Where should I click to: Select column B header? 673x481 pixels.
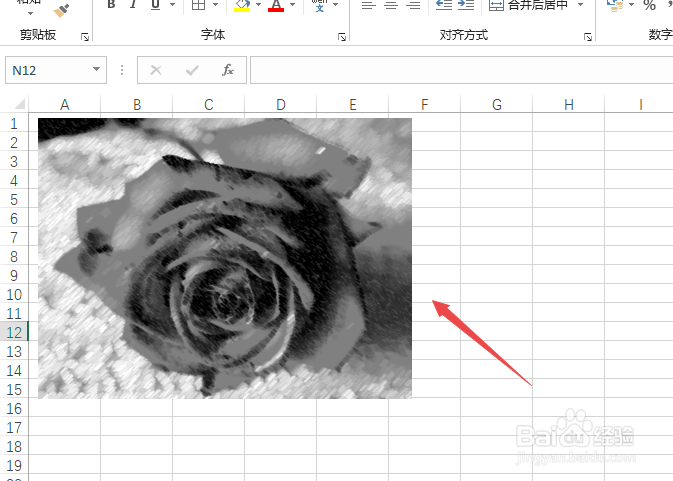tap(136, 104)
